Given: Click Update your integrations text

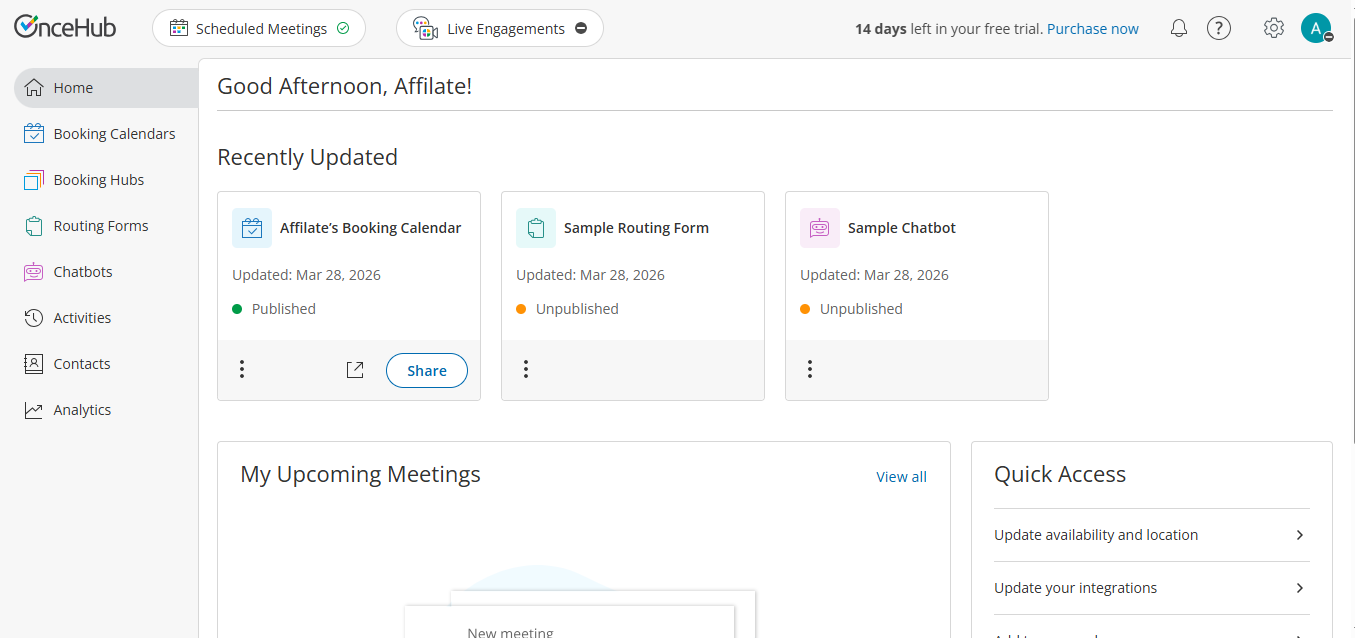Looking at the screenshot, I should coord(1076,588).
